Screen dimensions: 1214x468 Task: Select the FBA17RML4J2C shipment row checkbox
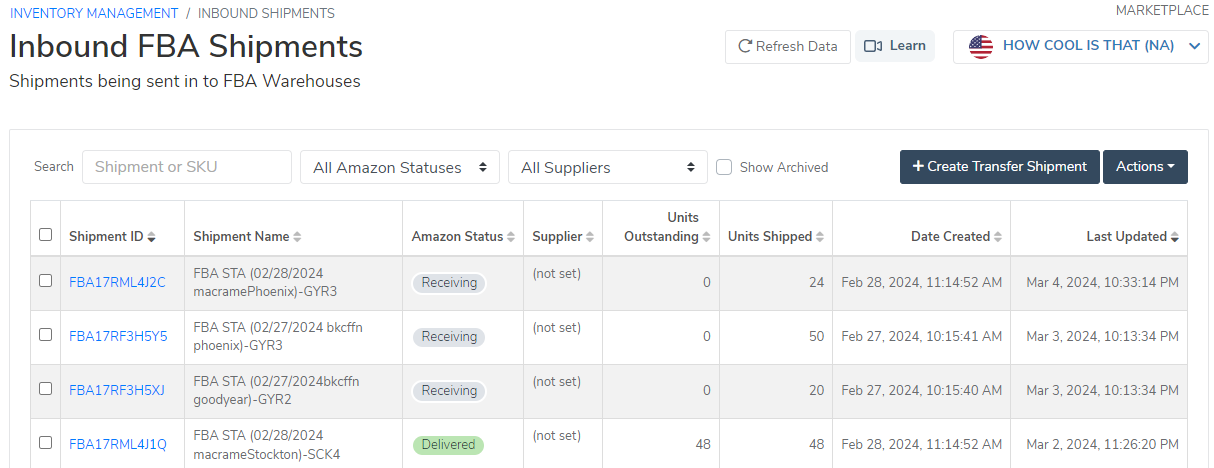[45, 281]
